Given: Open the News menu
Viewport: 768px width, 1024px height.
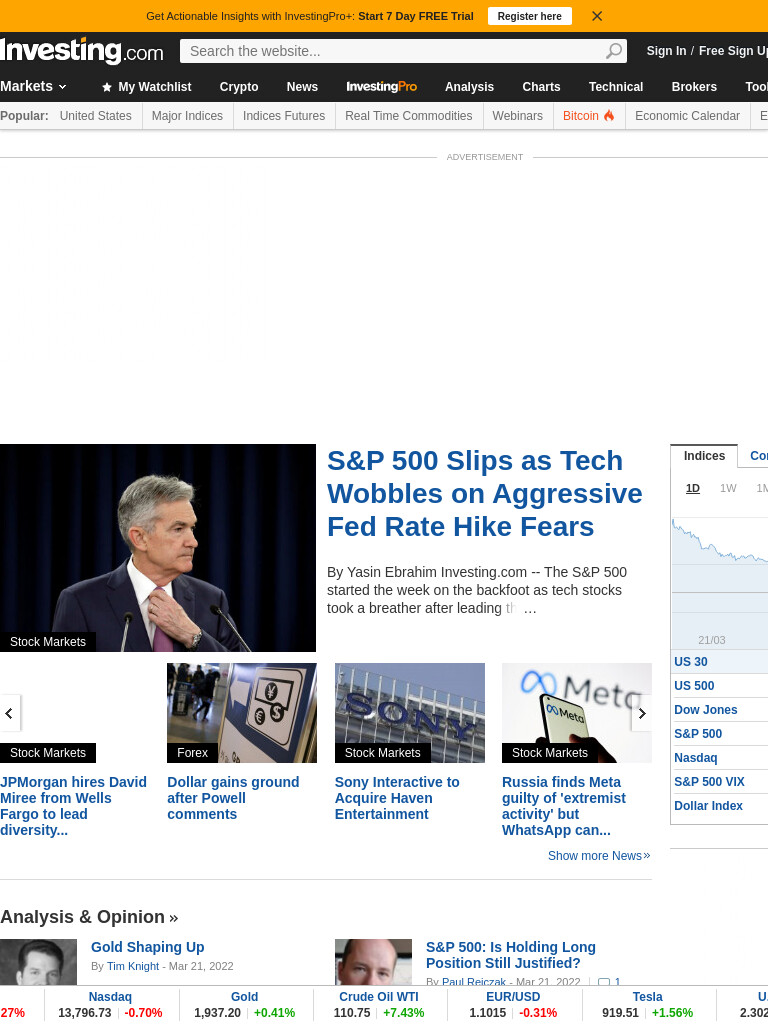Looking at the screenshot, I should pyautogui.click(x=302, y=87).
